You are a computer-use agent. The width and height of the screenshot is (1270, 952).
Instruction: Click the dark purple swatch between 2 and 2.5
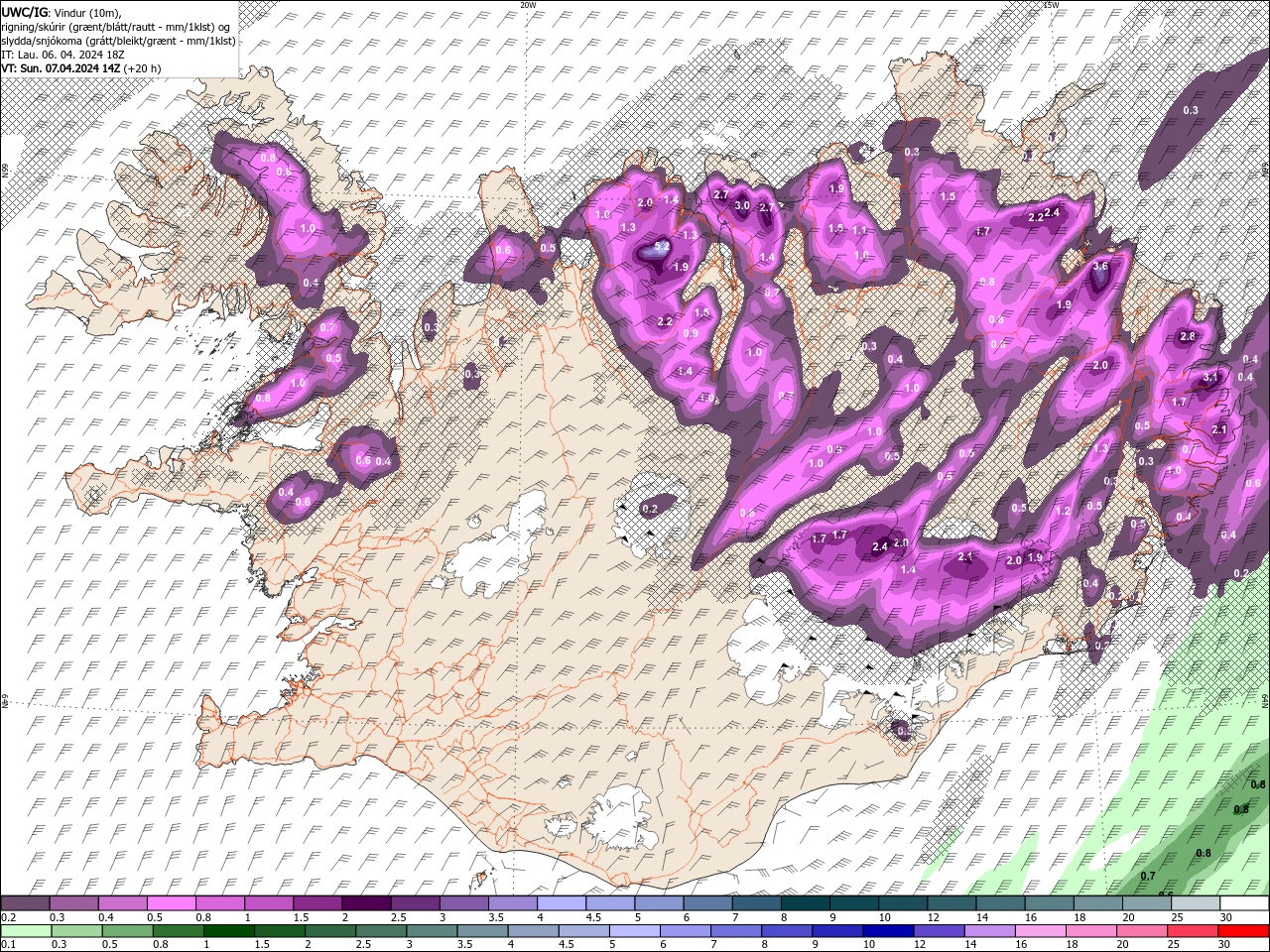pos(365,903)
